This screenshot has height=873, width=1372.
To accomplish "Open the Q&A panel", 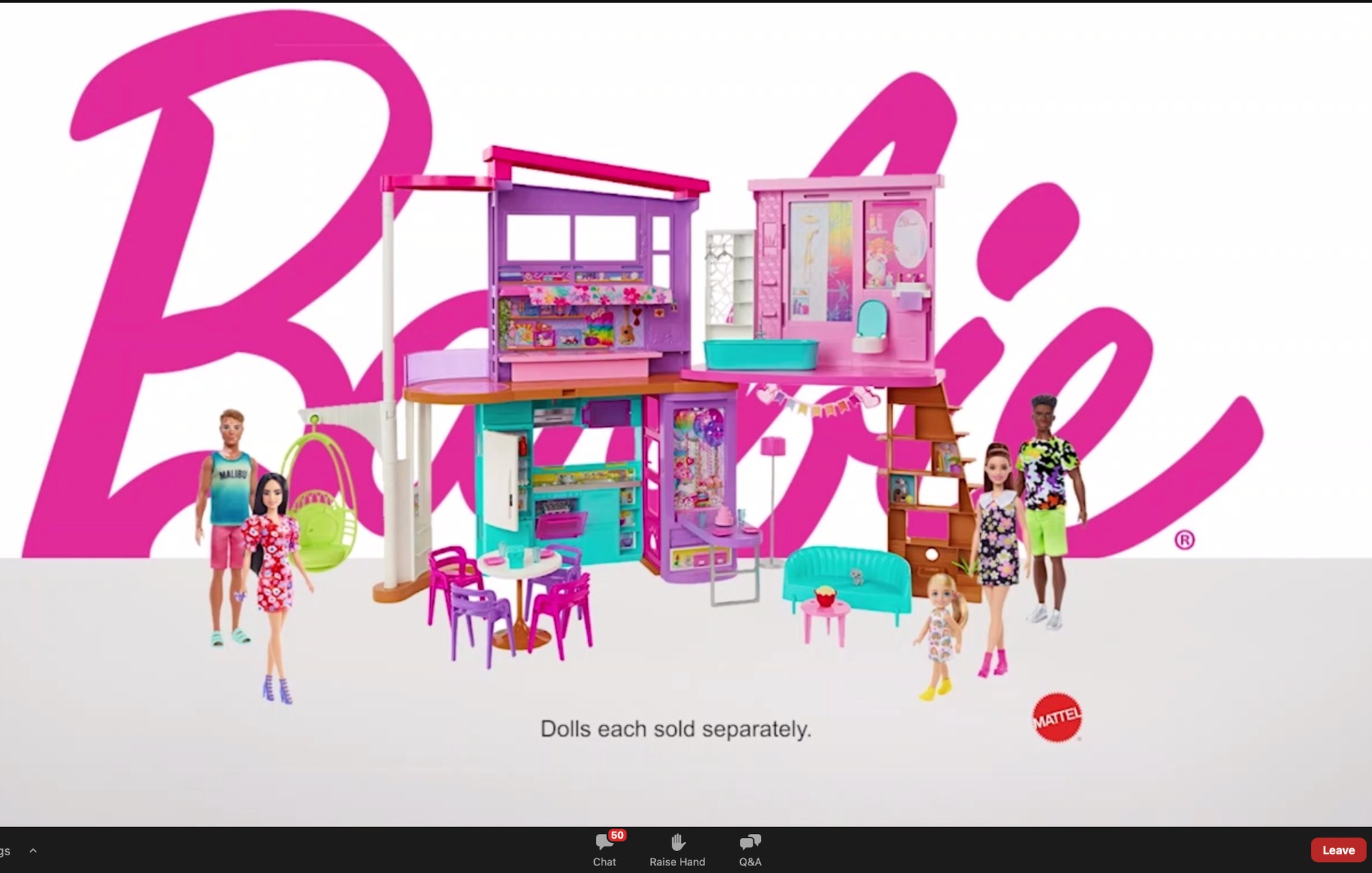I will point(750,849).
